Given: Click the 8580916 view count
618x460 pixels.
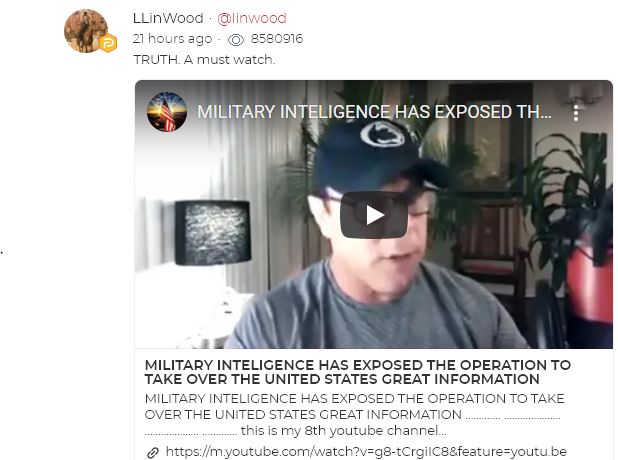Looking at the screenshot, I should coord(277,39).
